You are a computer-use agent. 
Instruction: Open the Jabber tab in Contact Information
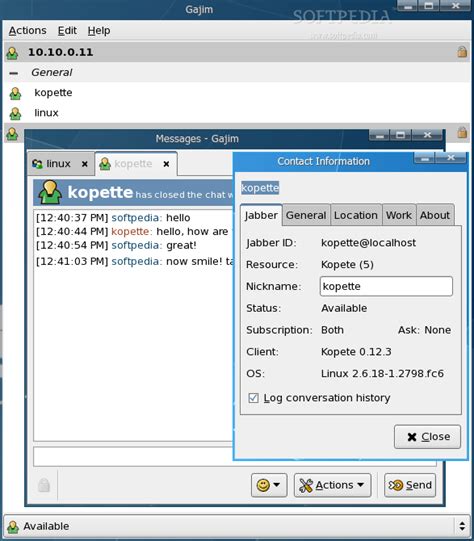pyautogui.click(x=261, y=215)
